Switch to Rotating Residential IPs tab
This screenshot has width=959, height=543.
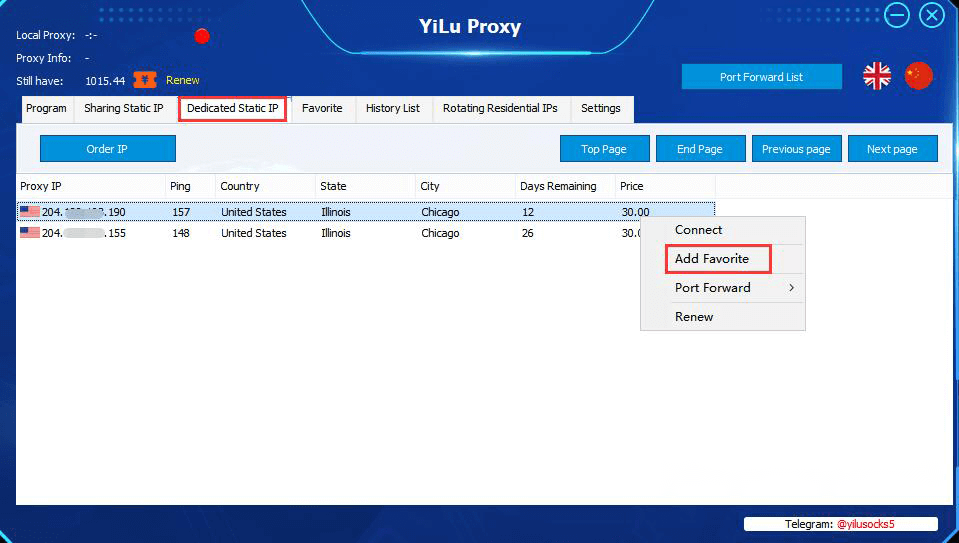tap(500, 108)
